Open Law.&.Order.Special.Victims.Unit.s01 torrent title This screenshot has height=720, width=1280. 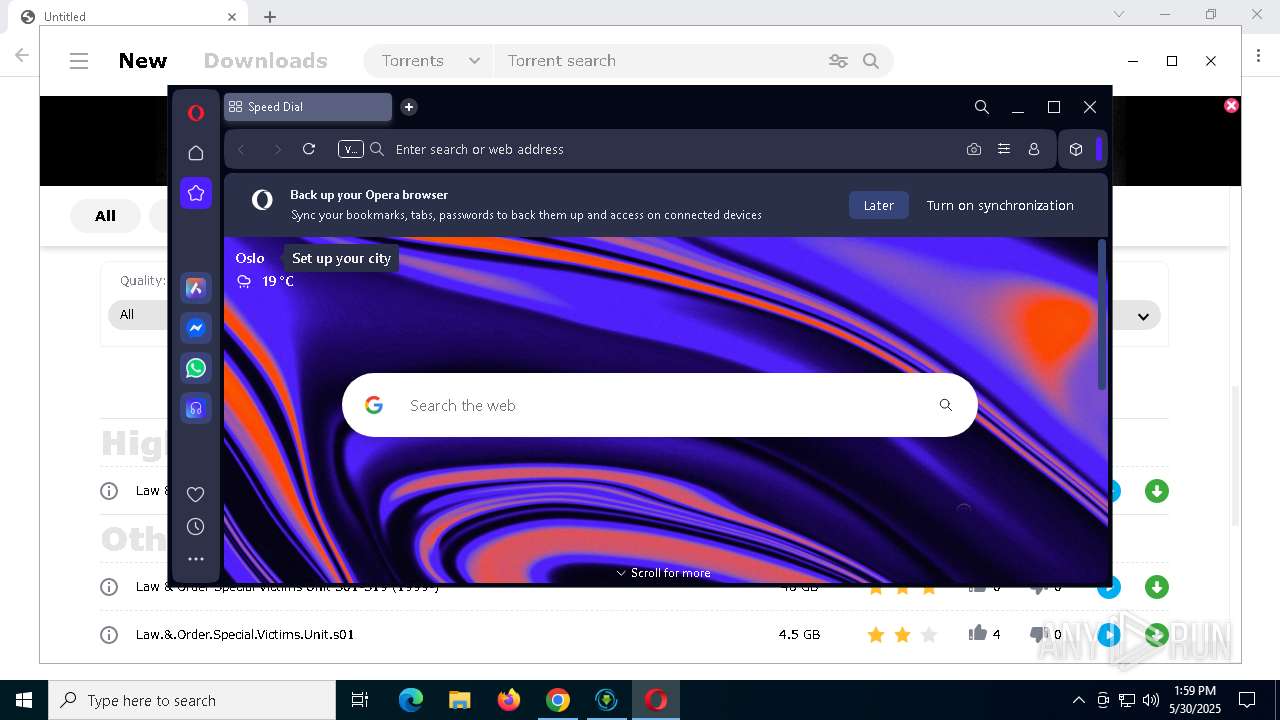[245, 635]
